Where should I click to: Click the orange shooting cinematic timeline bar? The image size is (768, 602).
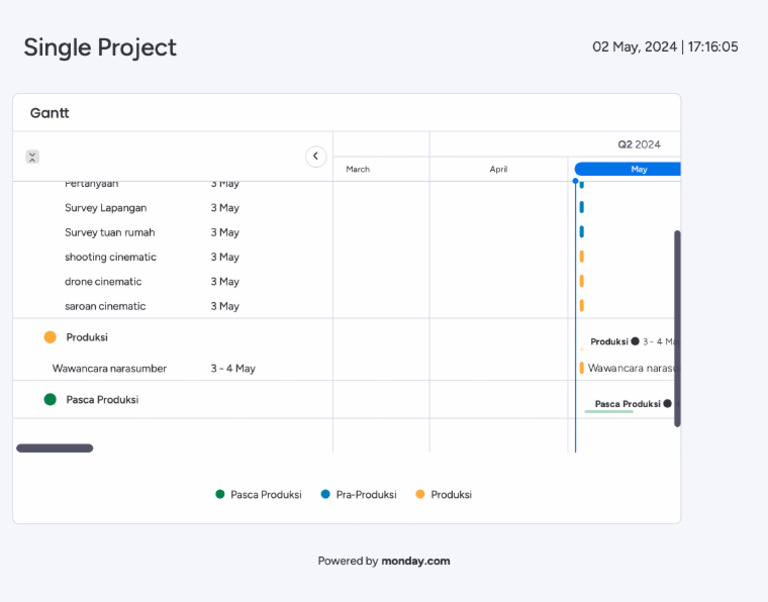pos(582,256)
